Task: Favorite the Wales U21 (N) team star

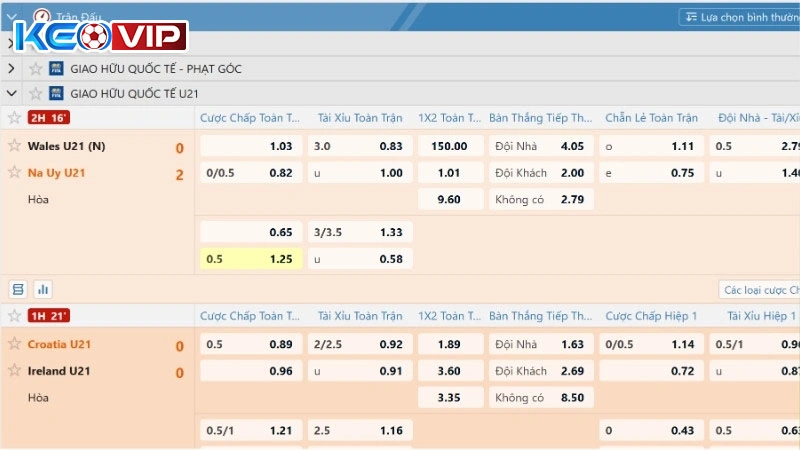Action: 14,146
